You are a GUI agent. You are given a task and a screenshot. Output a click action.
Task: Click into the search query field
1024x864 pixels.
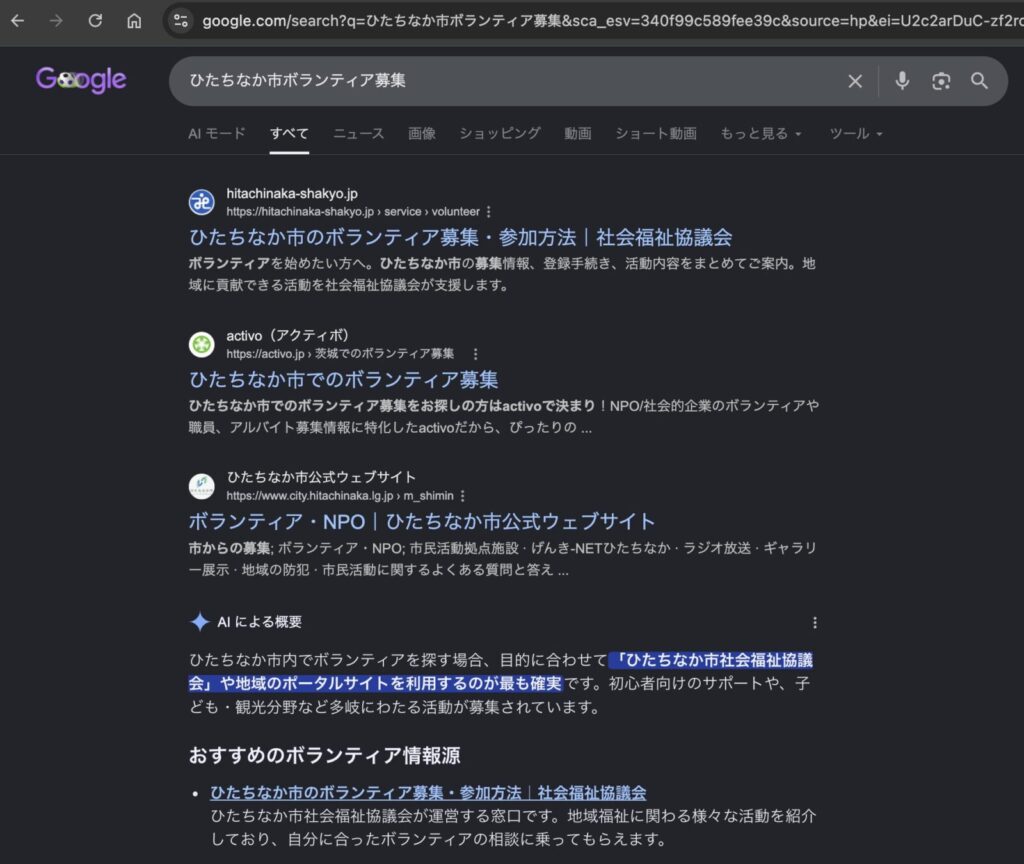pyautogui.click(x=509, y=81)
